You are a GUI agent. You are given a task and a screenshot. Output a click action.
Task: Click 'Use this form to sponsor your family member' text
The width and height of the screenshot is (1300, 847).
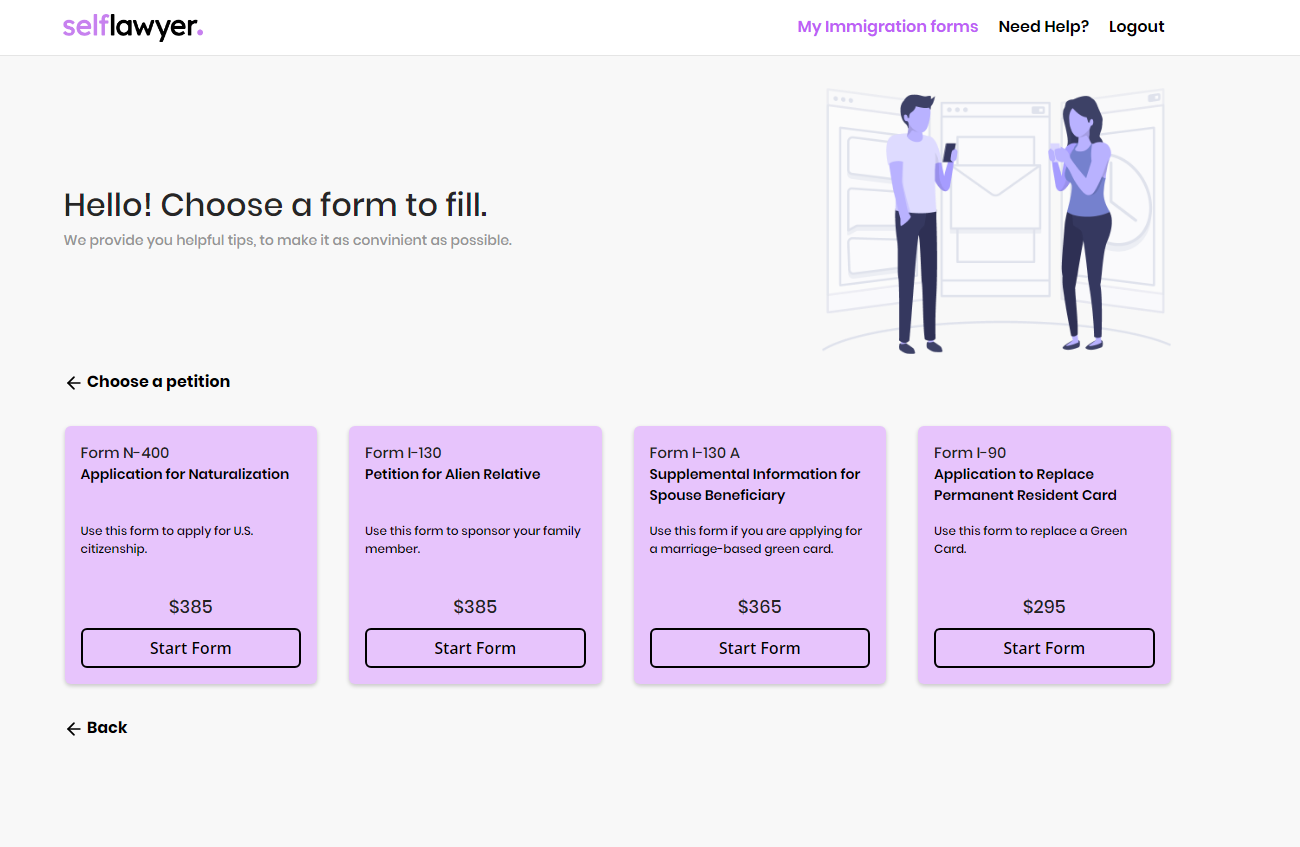coord(473,540)
